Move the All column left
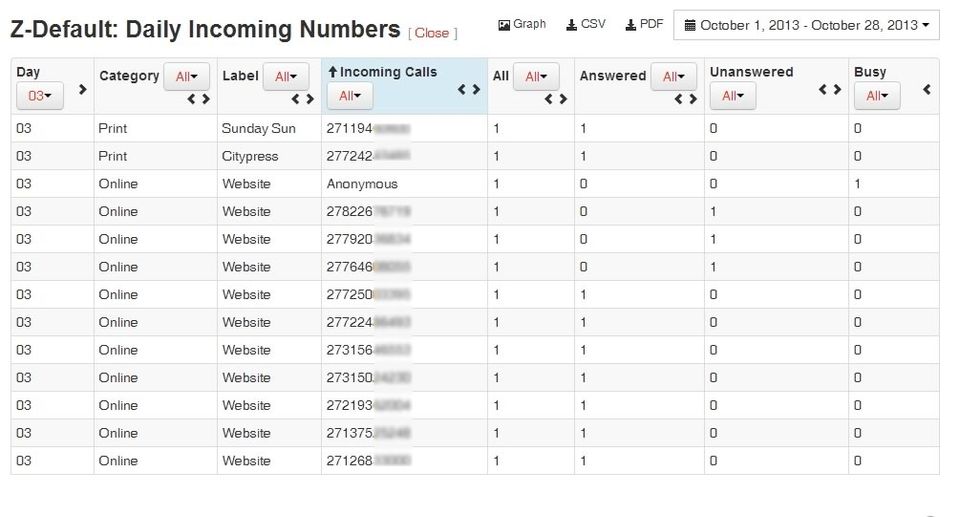Viewport: 960px width, 517px height. (549, 99)
